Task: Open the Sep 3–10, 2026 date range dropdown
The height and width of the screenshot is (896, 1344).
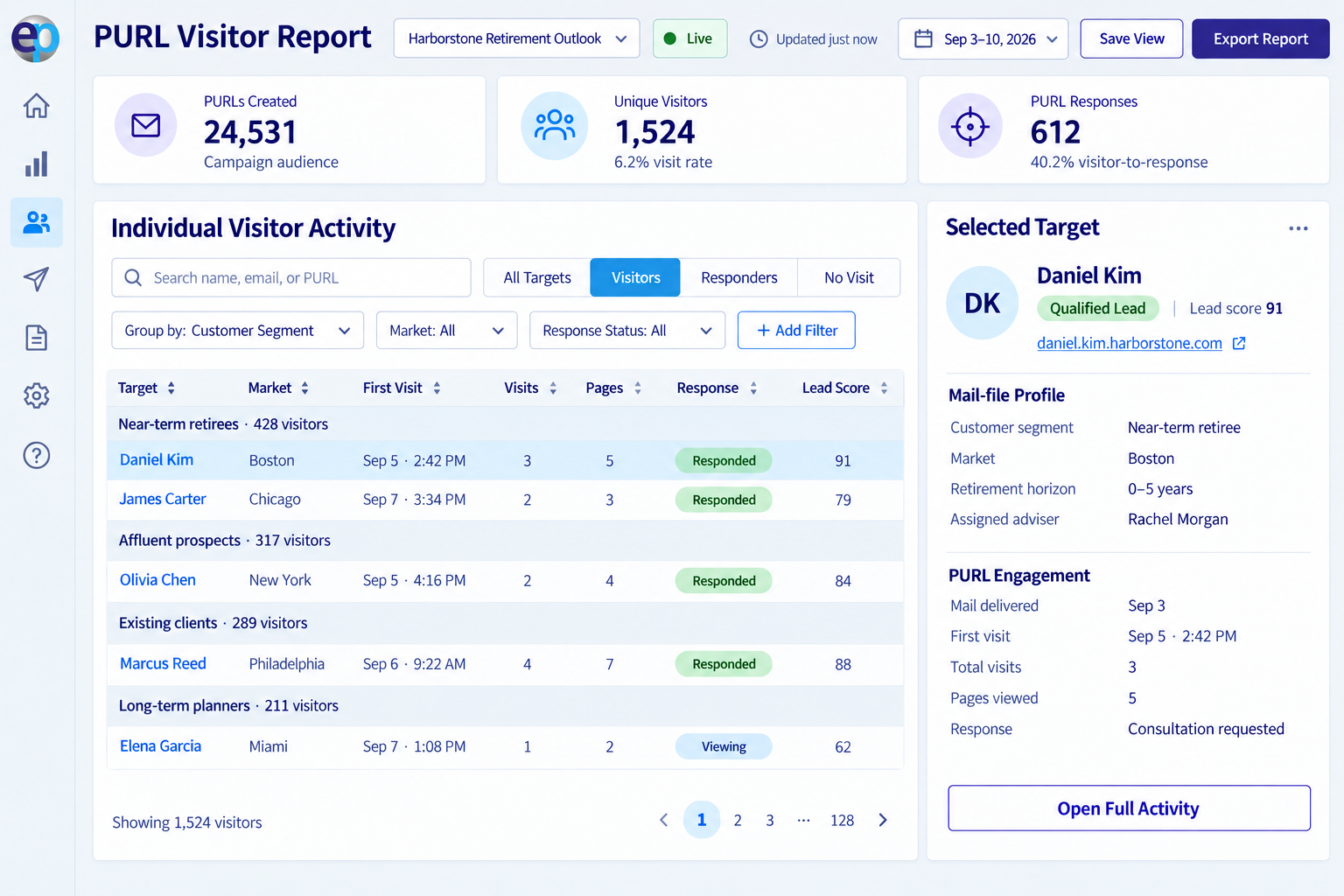Action: click(983, 39)
